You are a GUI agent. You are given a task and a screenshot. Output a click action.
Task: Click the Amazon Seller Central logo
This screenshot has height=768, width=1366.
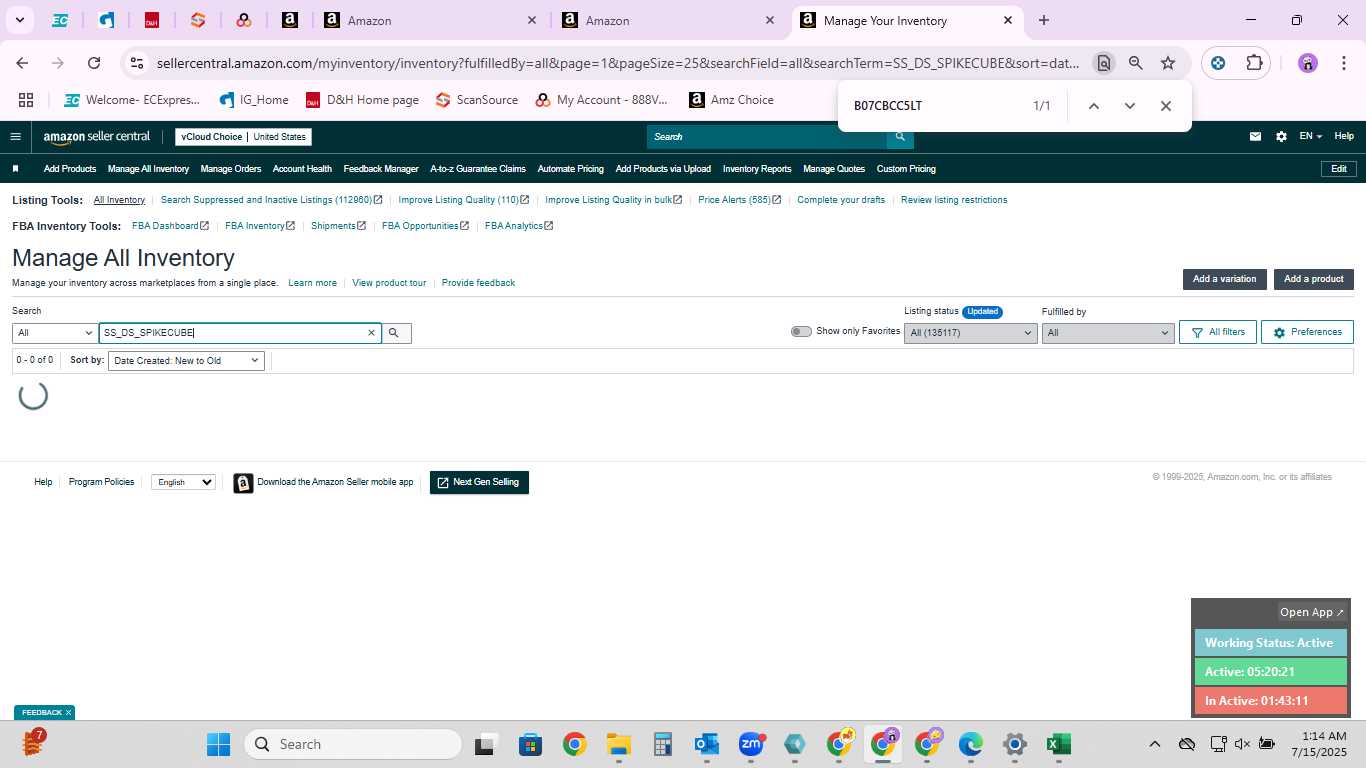(x=97, y=137)
